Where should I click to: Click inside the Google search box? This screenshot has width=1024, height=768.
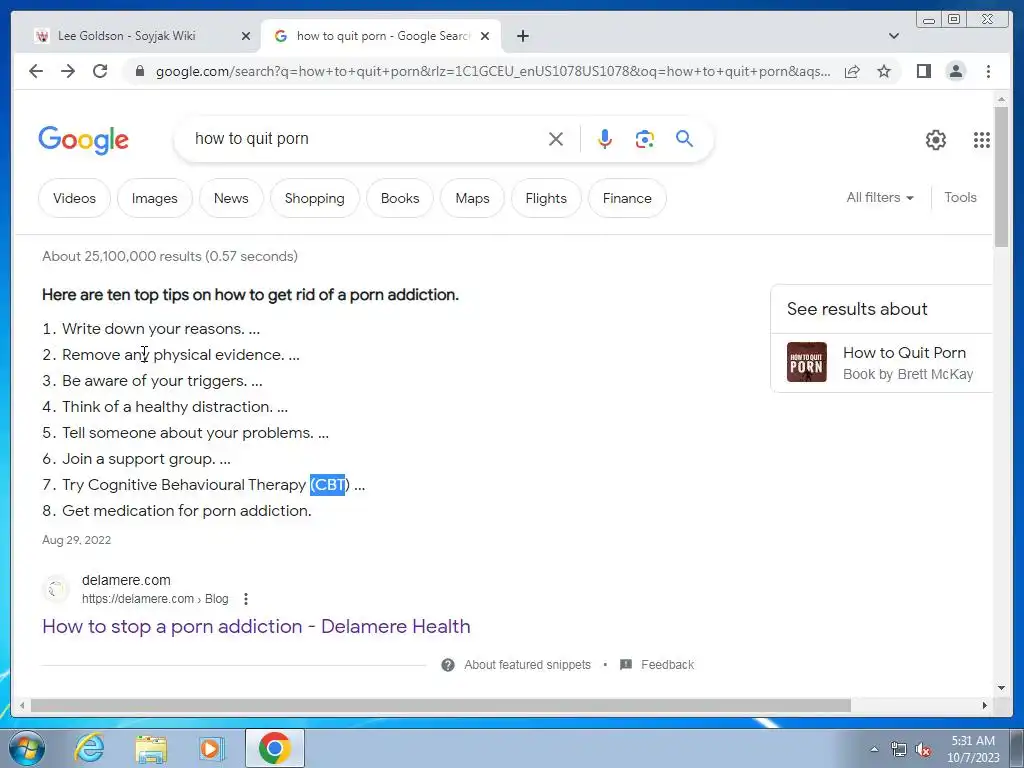pos(366,139)
